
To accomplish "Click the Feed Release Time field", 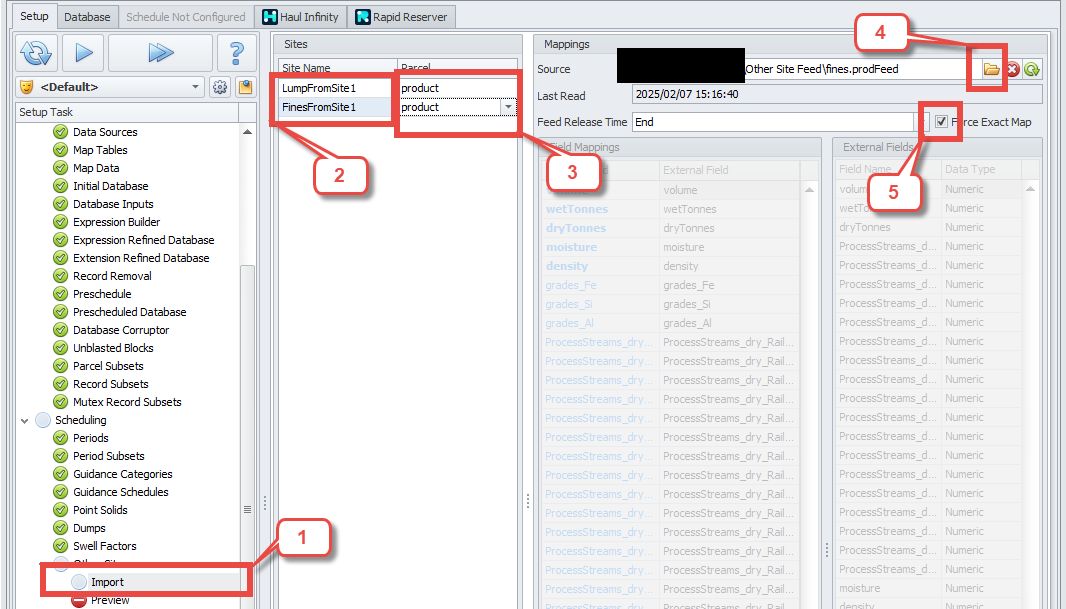I will [773, 122].
